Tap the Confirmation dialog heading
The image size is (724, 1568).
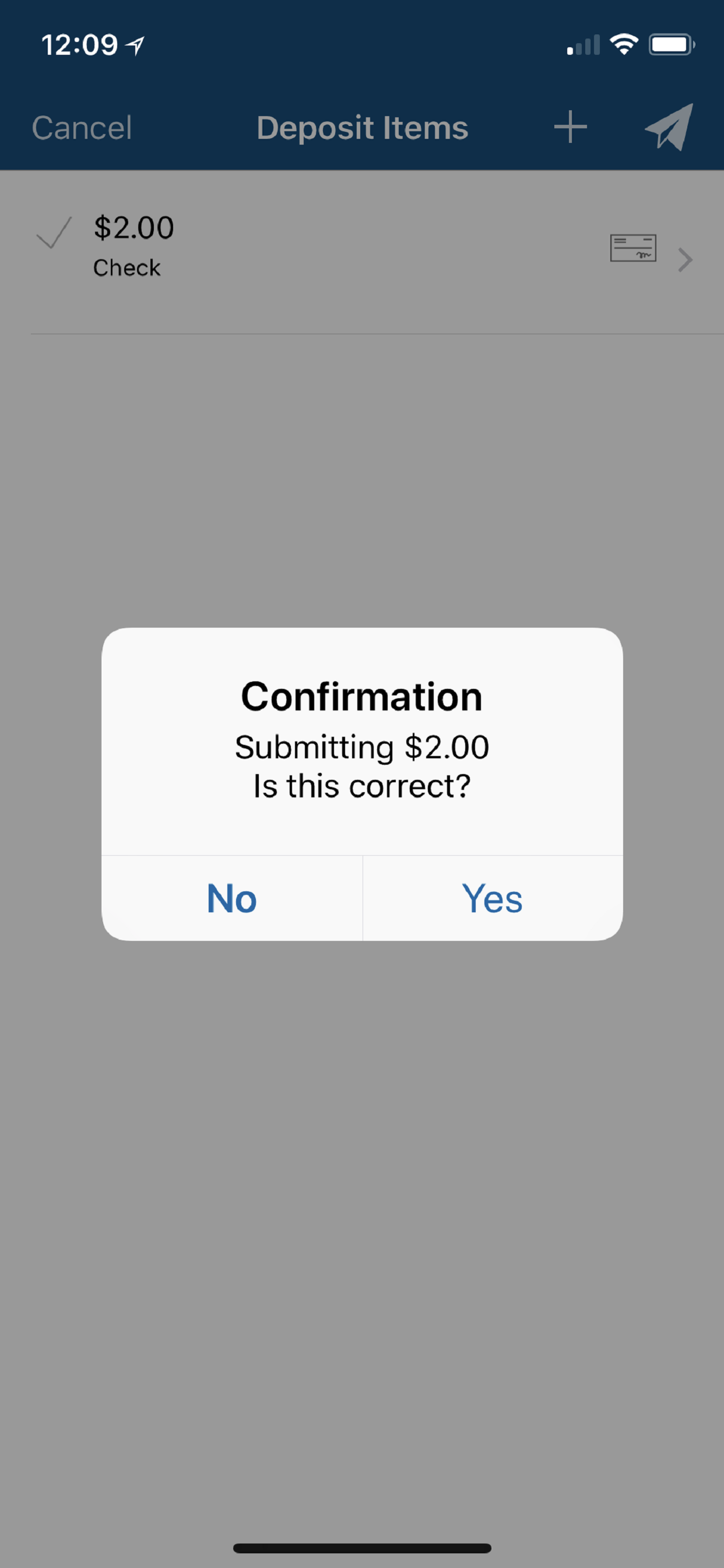pyautogui.click(x=362, y=696)
